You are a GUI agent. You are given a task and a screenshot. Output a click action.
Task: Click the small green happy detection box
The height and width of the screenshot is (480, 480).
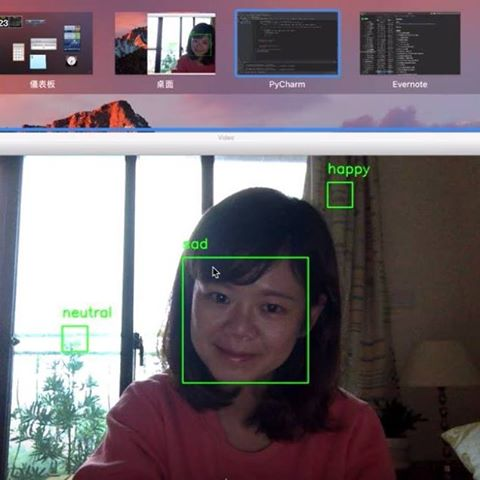coord(340,195)
